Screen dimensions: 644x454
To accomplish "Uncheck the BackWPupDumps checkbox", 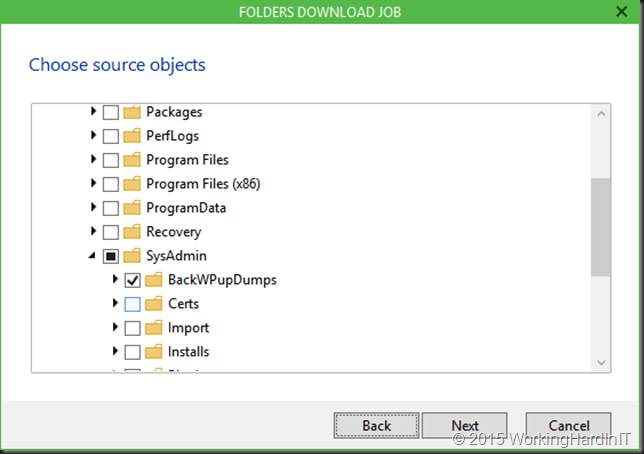I will tap(132, 280).
